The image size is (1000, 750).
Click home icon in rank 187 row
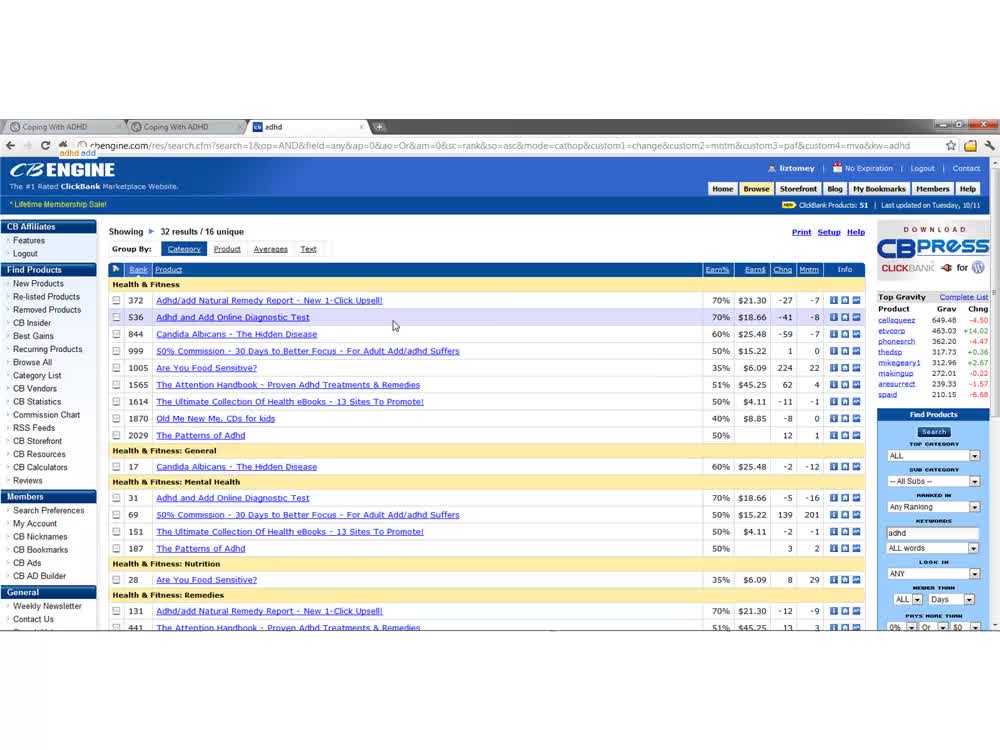coord(845,548)
